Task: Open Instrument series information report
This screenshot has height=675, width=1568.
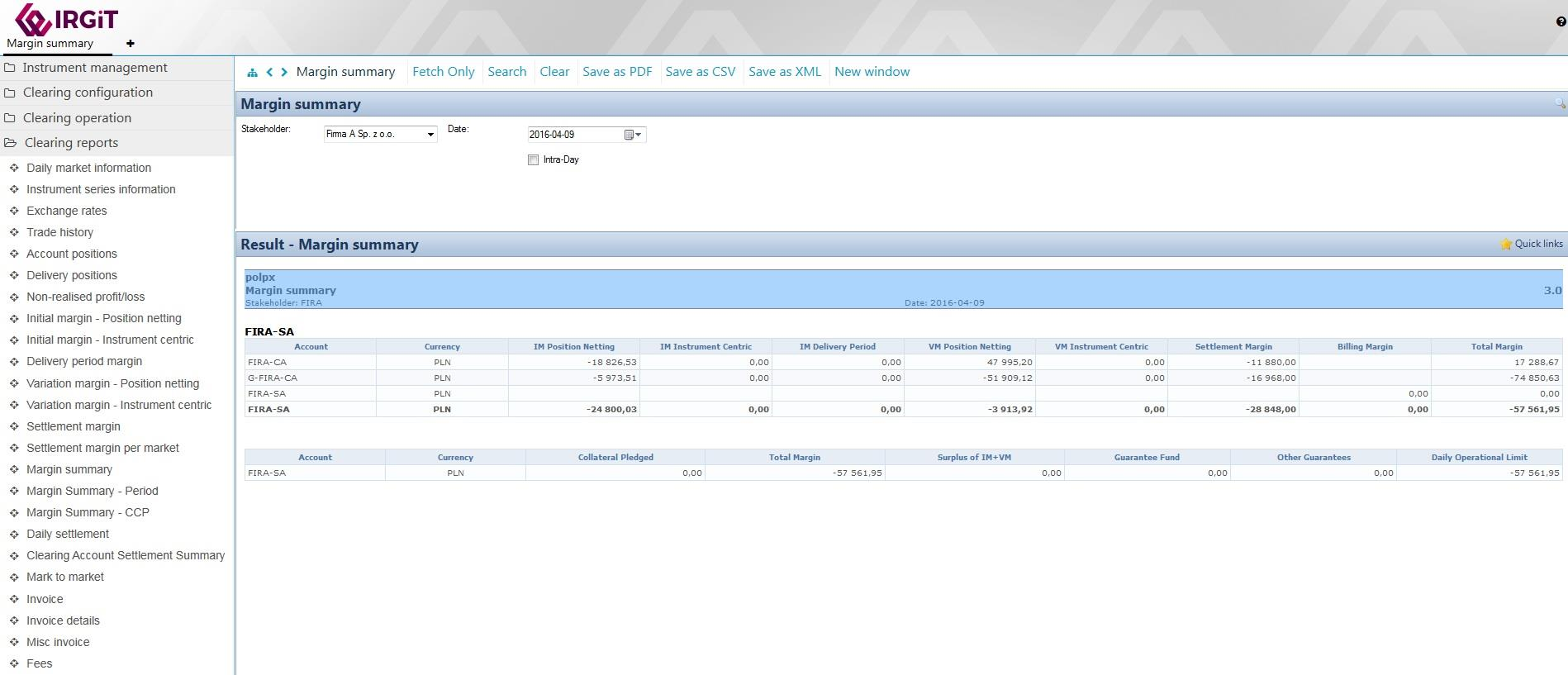Action: [101, 189]
